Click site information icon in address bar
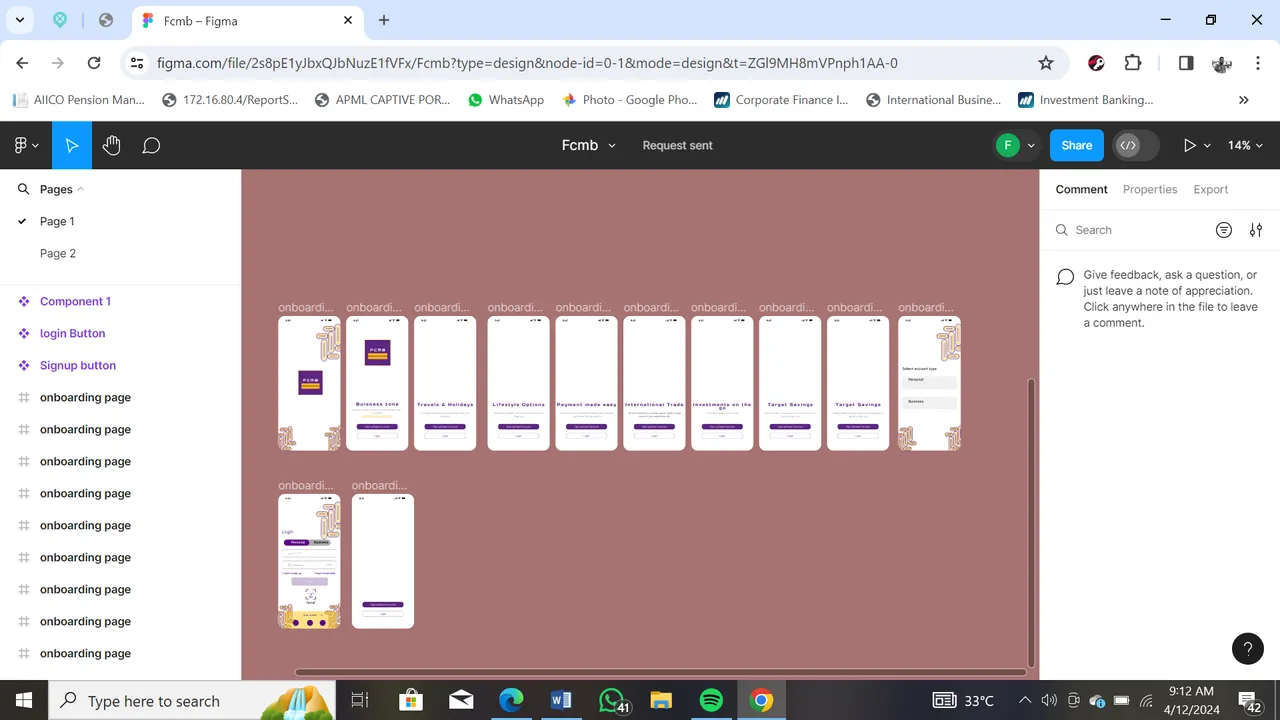The height and width of the screenshot is (720, 1280). [x=137, y=63]
